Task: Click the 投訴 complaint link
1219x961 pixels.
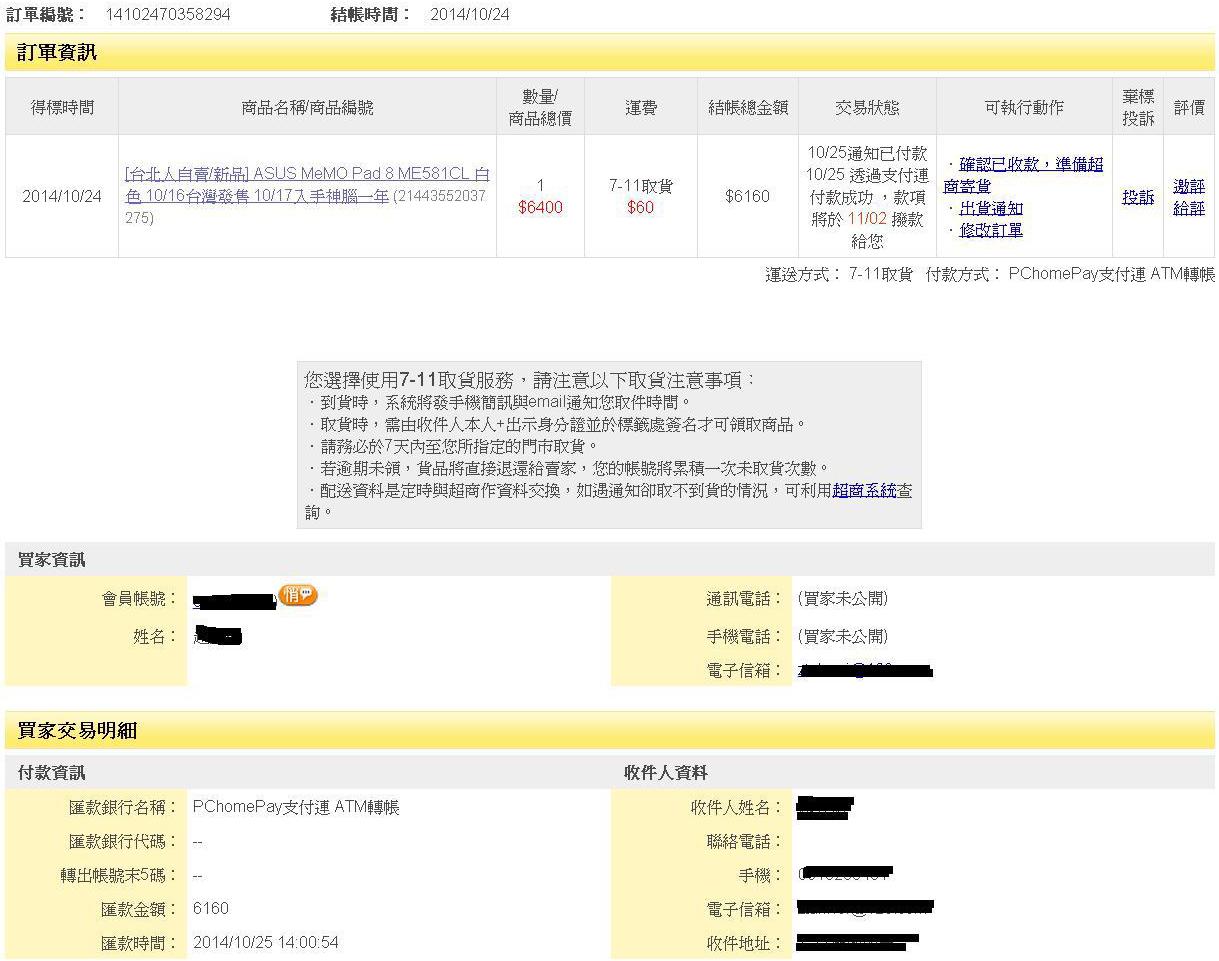Action: (1138, 197)
